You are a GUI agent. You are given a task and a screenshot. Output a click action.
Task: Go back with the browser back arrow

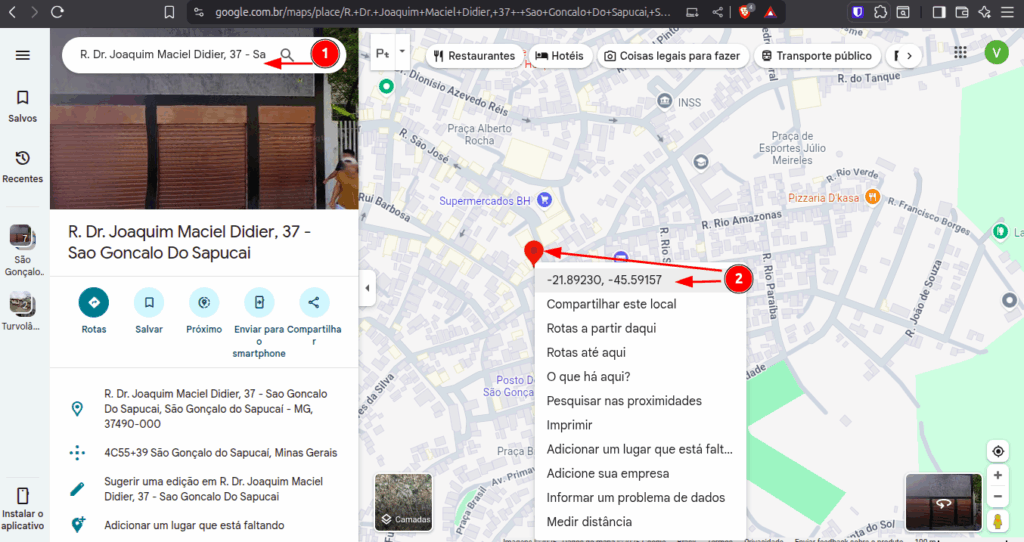[12, 12]
